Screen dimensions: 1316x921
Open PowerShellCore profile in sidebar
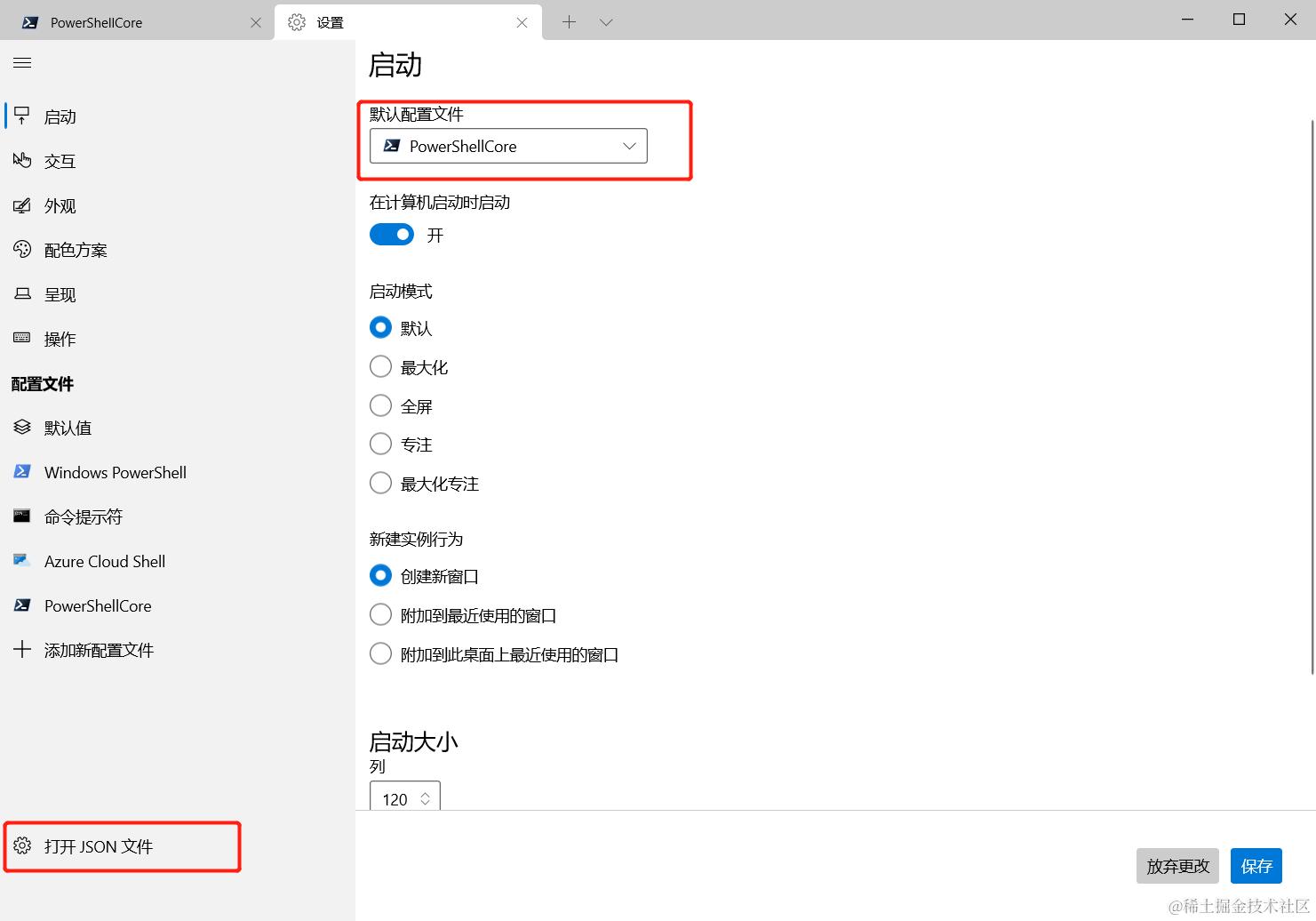point(178,605)
